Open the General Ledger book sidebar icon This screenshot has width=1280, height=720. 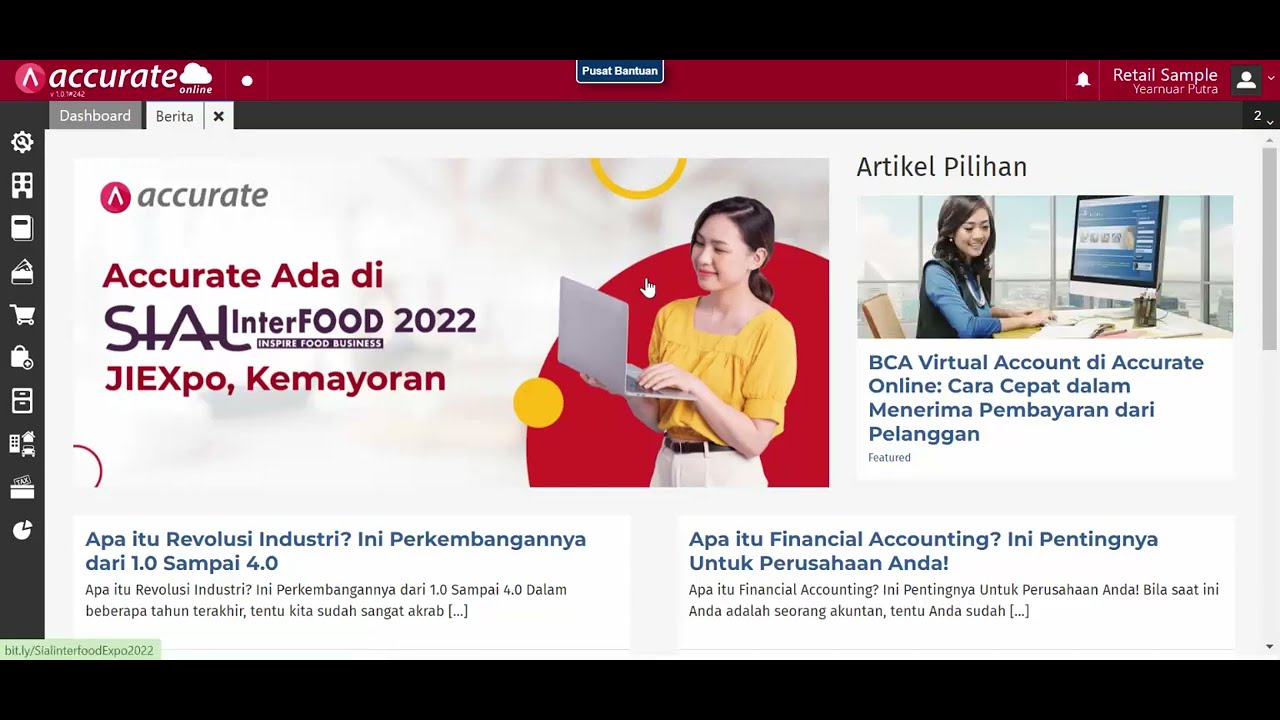pos(22,228)
